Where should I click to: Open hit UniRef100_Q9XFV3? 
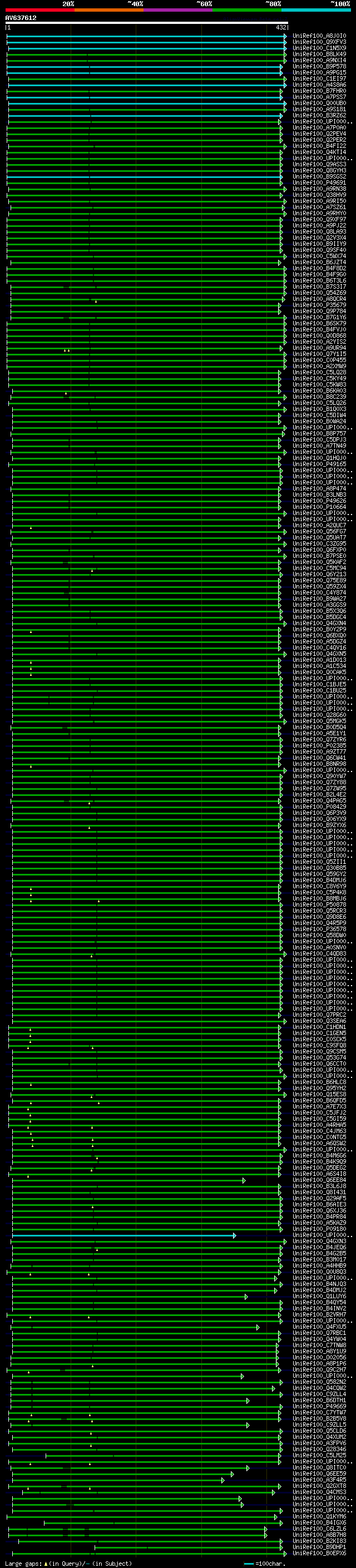point(319,42)
